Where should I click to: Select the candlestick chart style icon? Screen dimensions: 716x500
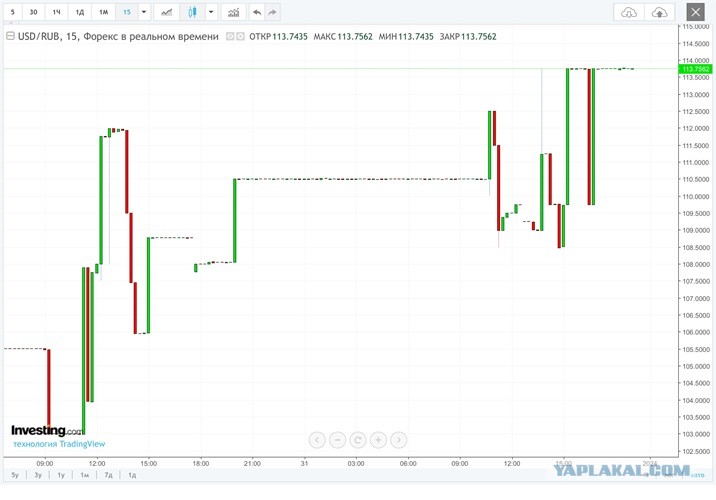[192, 12]
